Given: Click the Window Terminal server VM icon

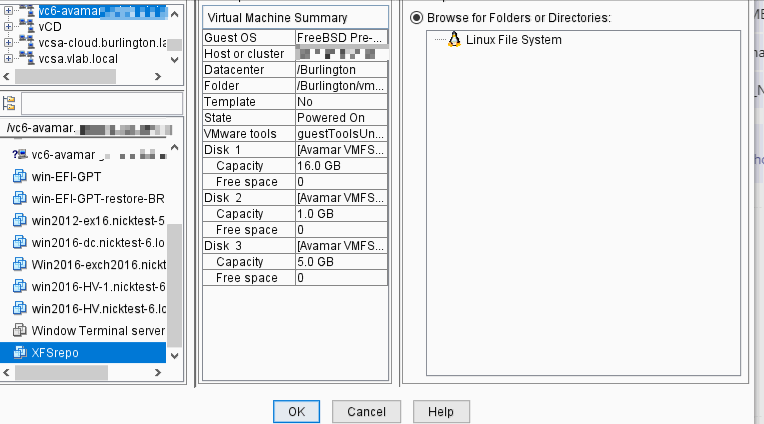Looking at the screenshot, I should coord(19,330).
